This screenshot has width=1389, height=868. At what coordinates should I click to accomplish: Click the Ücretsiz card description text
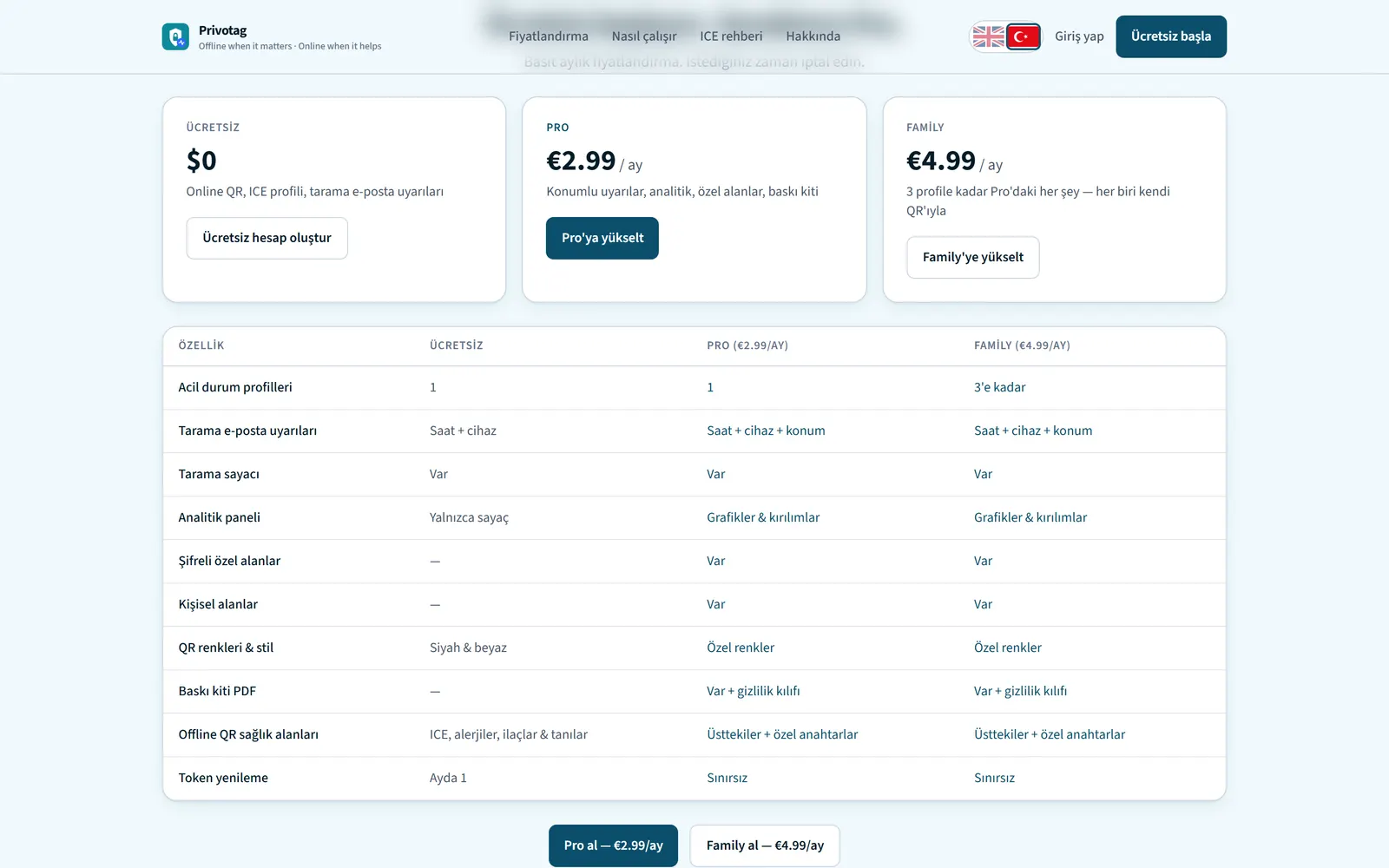[x=314, y=192]
